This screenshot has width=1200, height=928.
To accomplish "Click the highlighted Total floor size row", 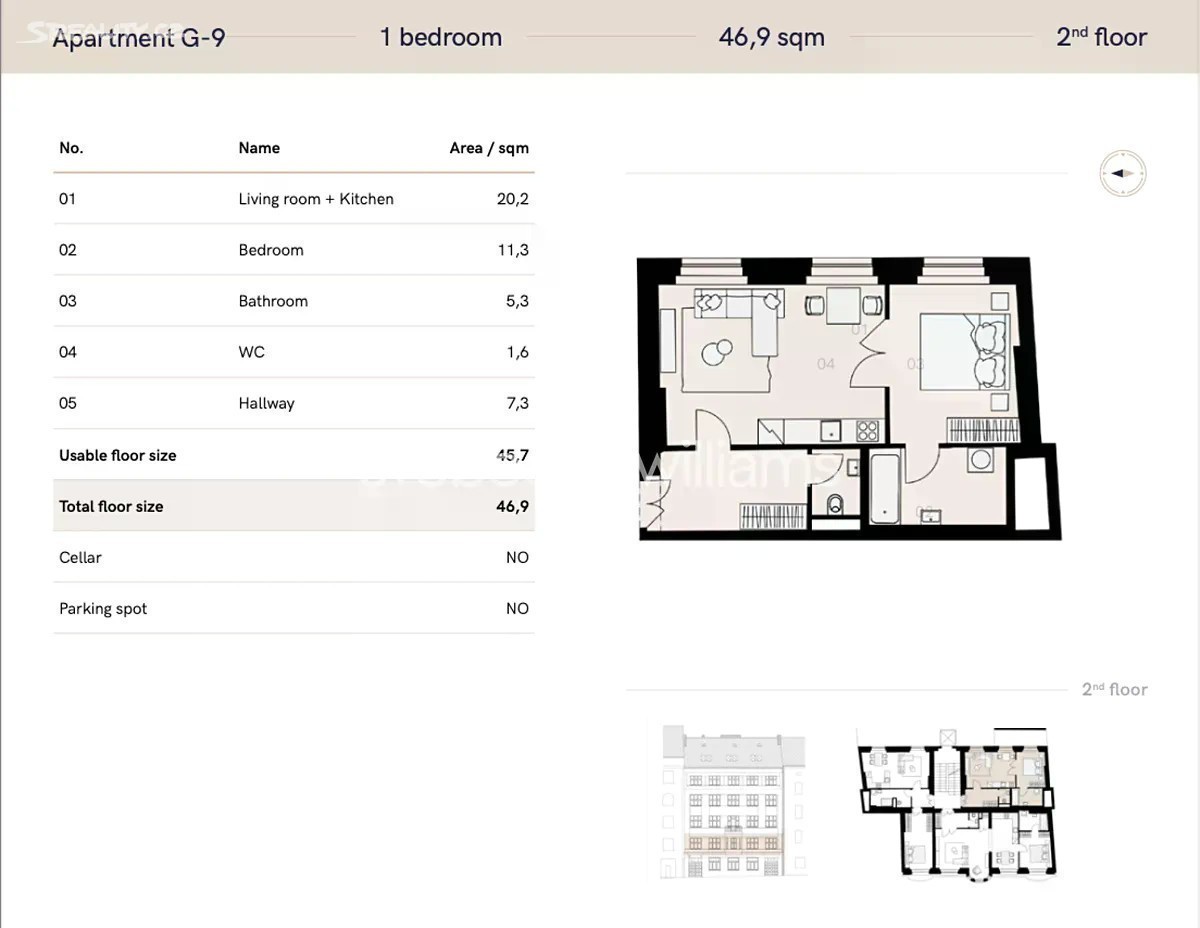I will coord(293,506).
